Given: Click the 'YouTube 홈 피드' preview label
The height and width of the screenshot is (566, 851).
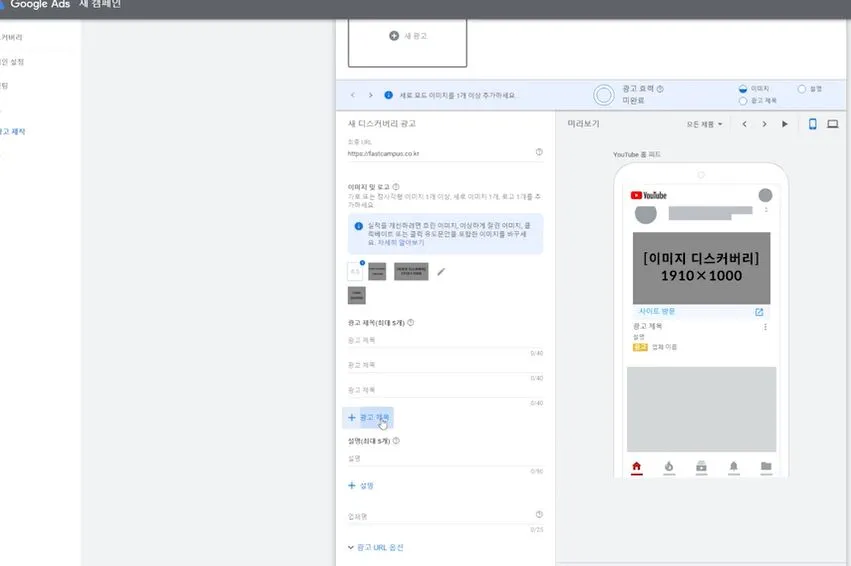Looking at the screenshot, I should [x=637, y=155].
